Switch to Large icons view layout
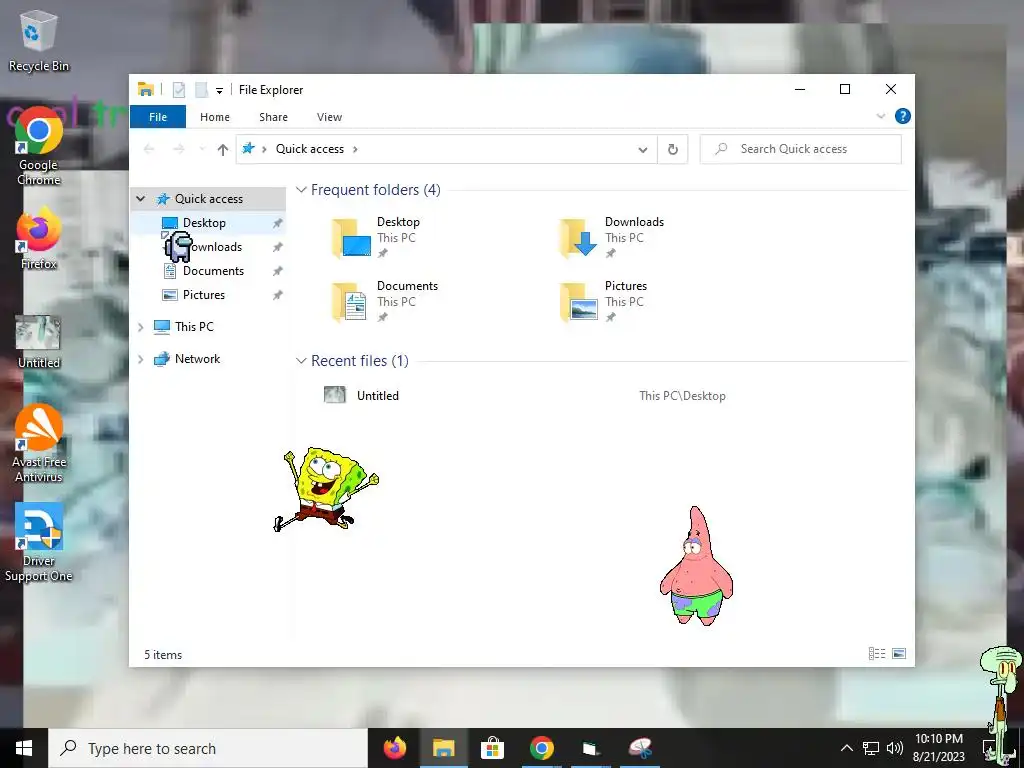The image size is (1024, 768). click(899, 654)
